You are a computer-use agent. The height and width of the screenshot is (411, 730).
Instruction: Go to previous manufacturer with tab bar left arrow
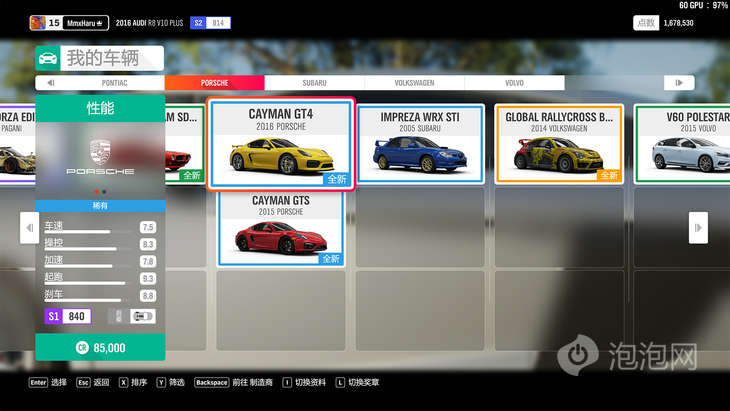[x=50, y=83]
